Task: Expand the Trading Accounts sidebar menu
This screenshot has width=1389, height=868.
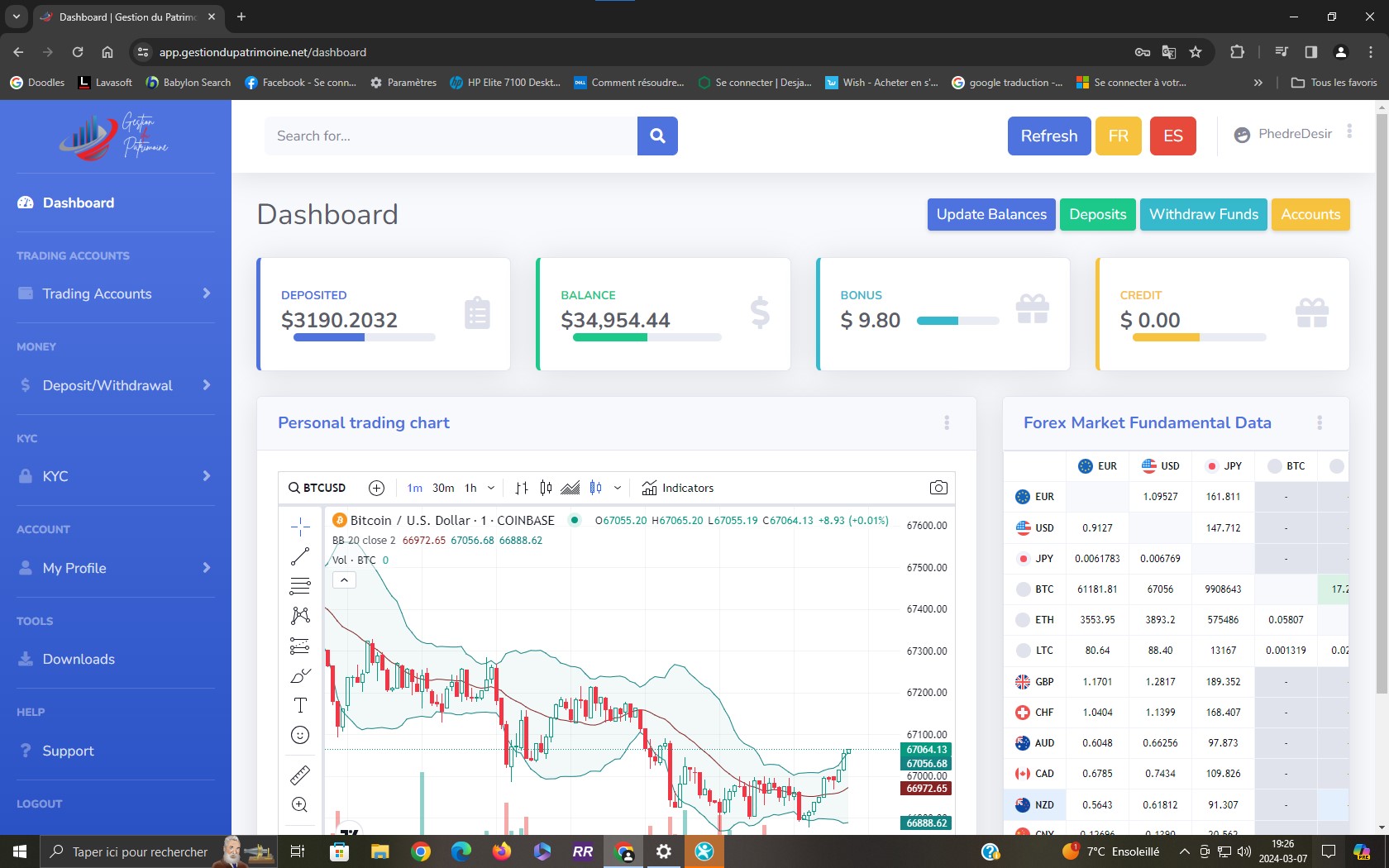Action: point(116,293)
